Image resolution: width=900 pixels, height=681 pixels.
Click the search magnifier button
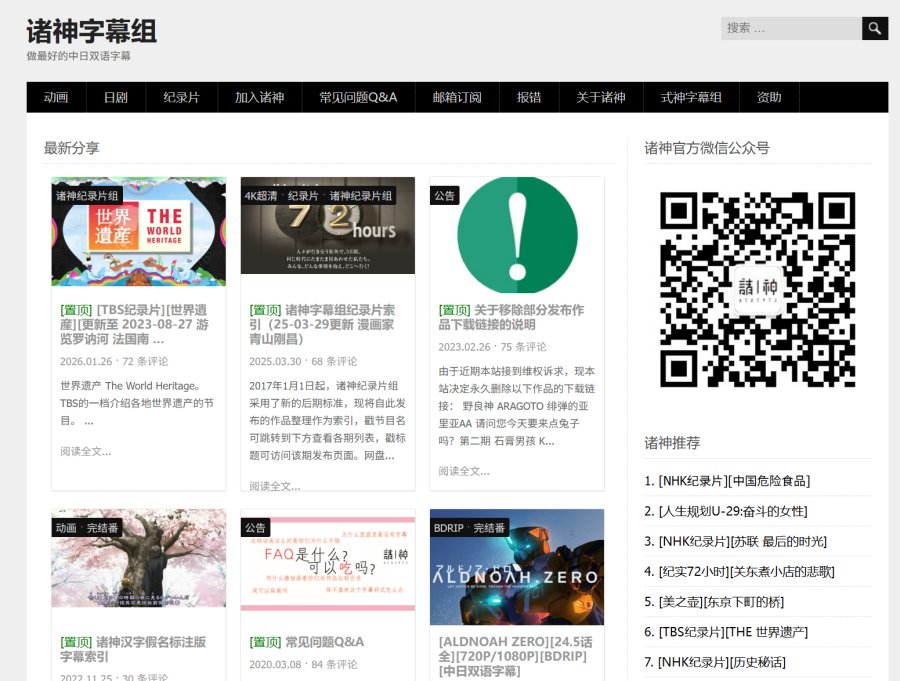click(x=875, y=28)
